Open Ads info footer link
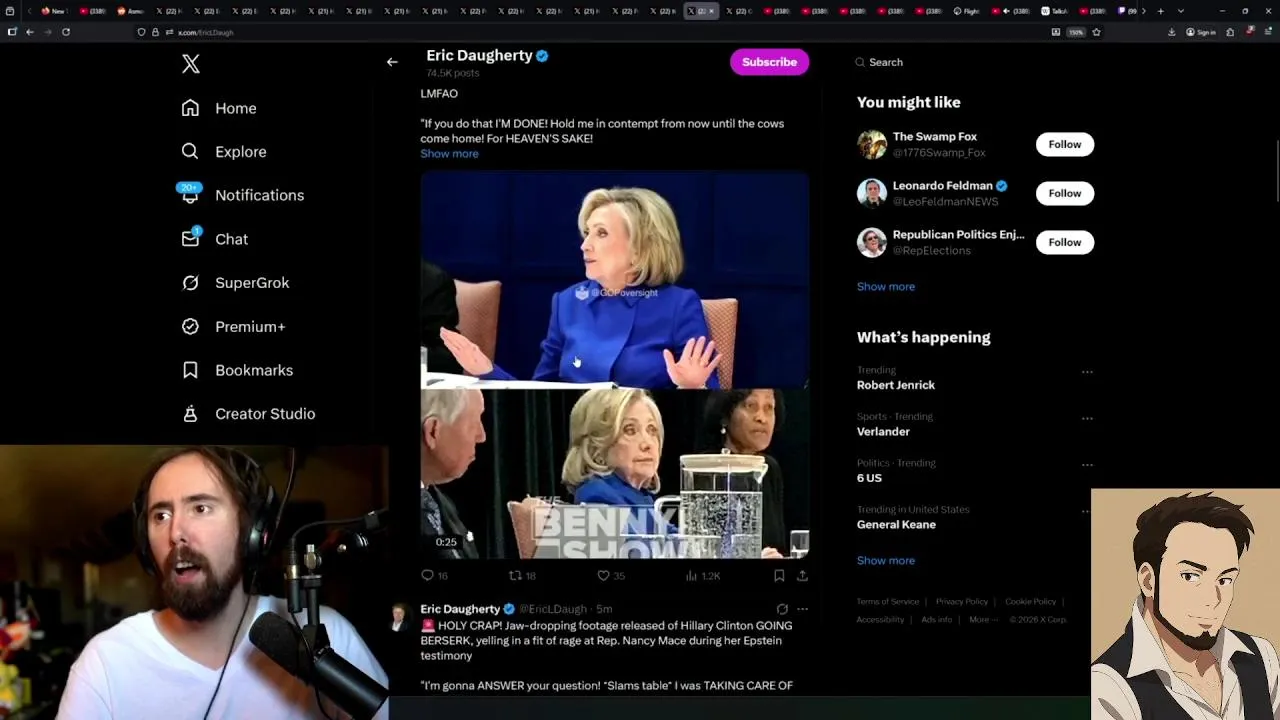 pyautogui.click(x=936, y=620)
